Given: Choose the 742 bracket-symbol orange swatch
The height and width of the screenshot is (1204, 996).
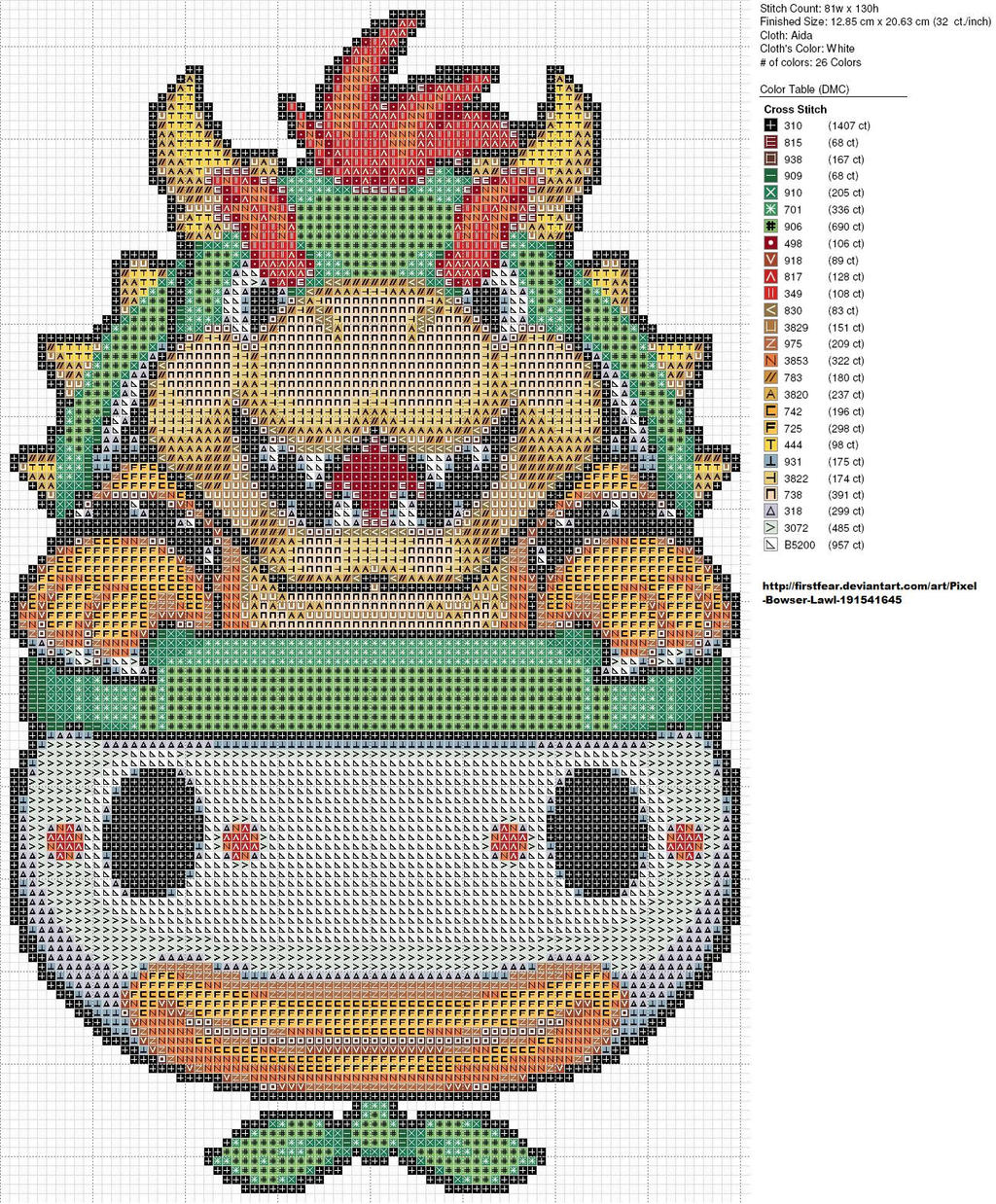Looking at the screenshot, I should 770,411.
